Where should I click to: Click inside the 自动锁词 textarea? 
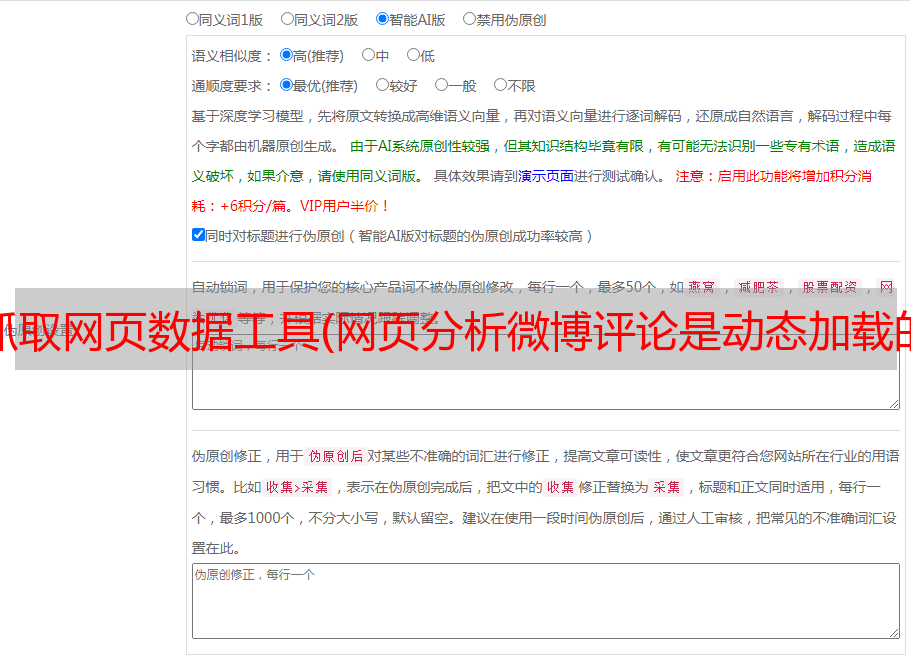546,372
